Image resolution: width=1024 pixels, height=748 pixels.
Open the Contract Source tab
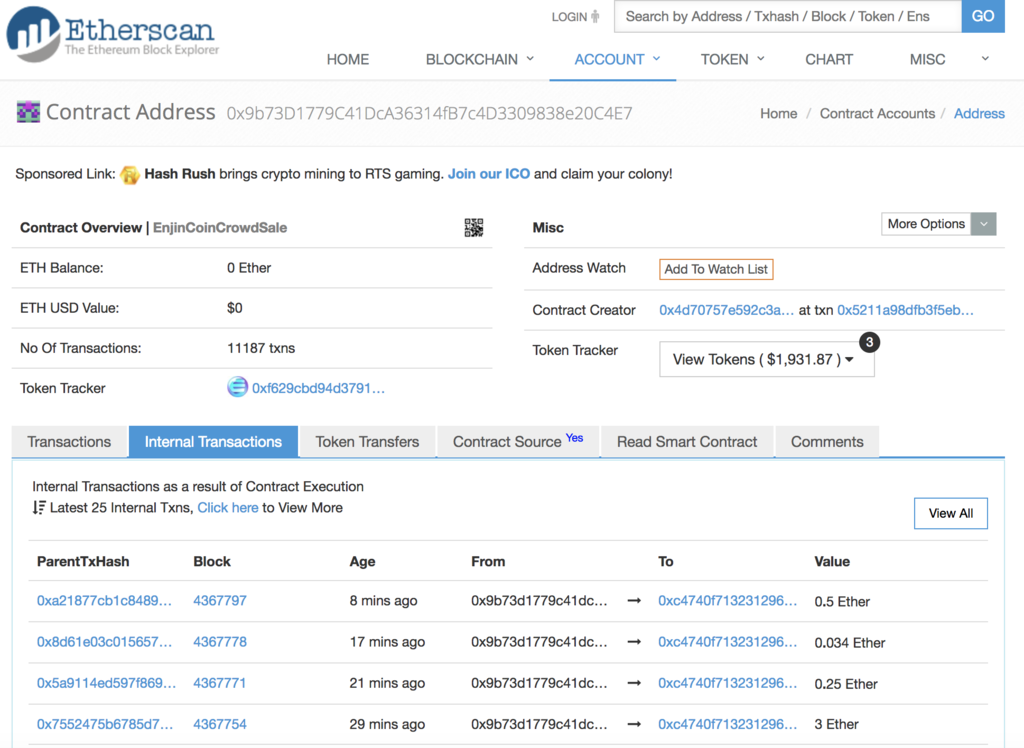518,442
